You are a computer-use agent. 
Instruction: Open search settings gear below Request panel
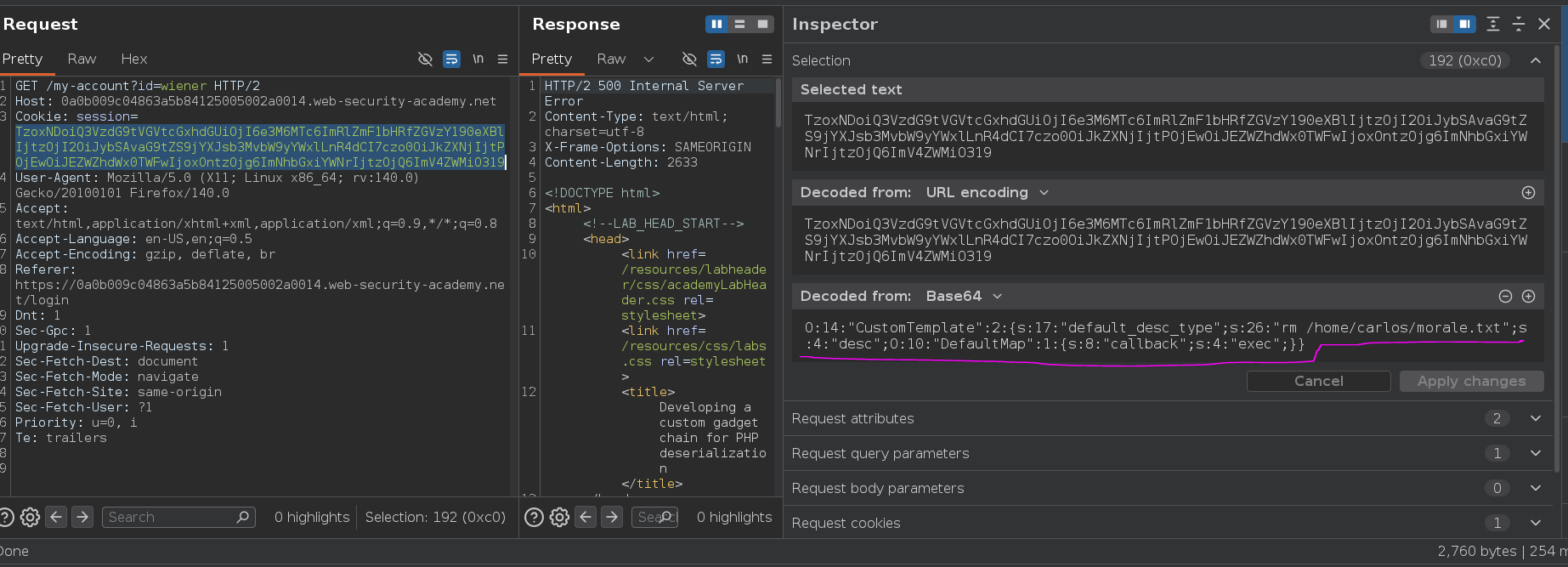pyautogui.click(x=30, y=517)
